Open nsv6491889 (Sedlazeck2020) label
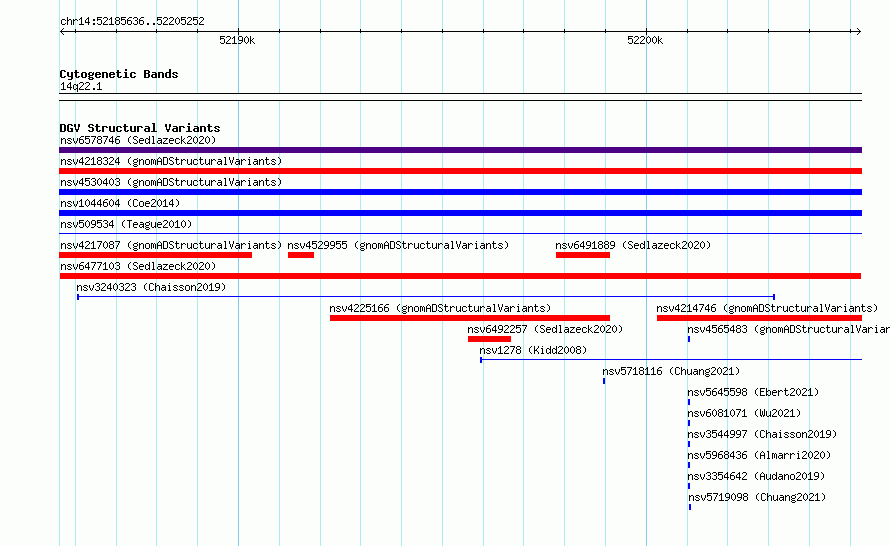The height and width of the screenshot is (546, 890). point(633,245)
